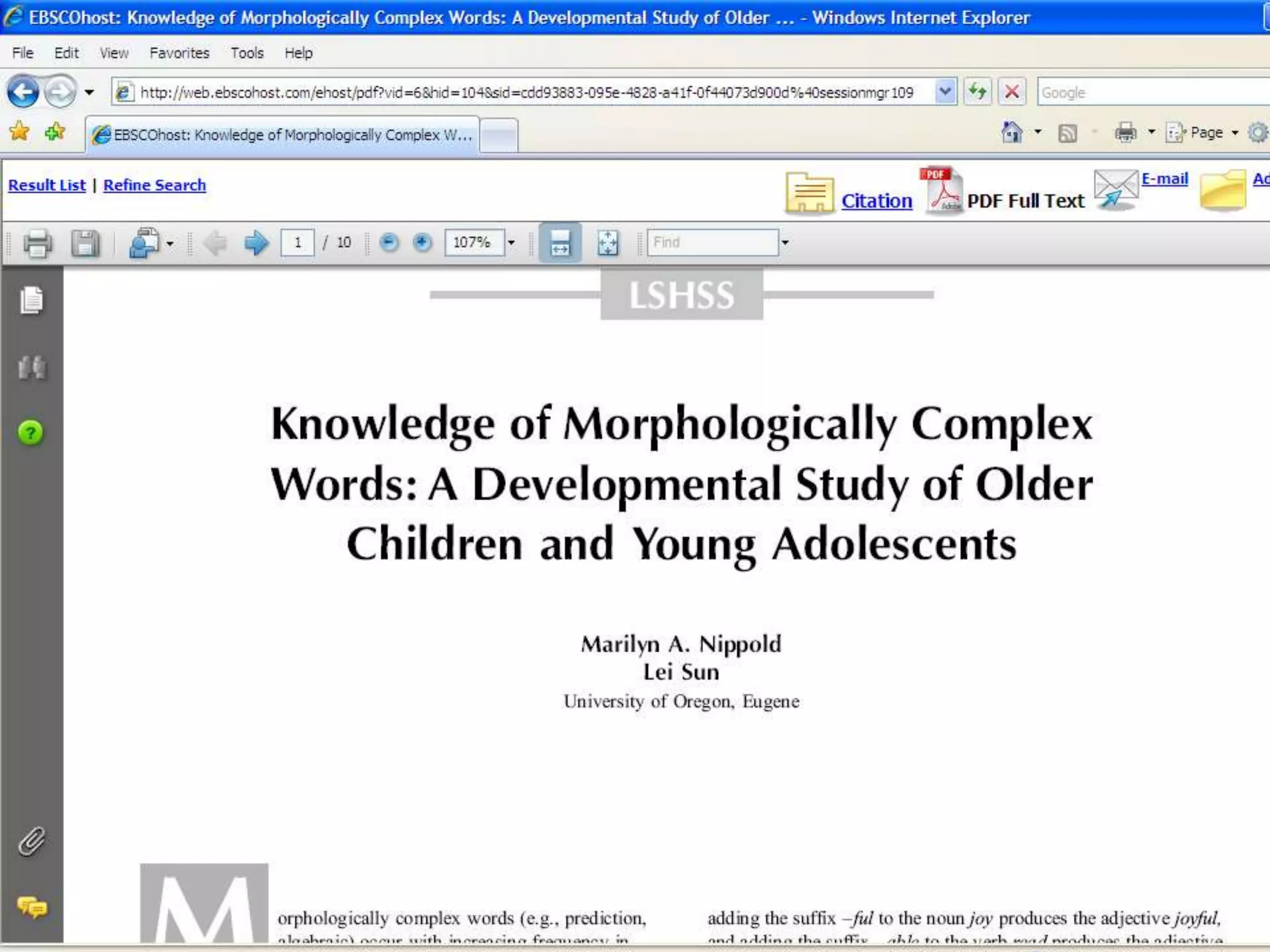1270x952 pixels.
Task: Open the address bar URL dropdown
Action: (945, 92)
